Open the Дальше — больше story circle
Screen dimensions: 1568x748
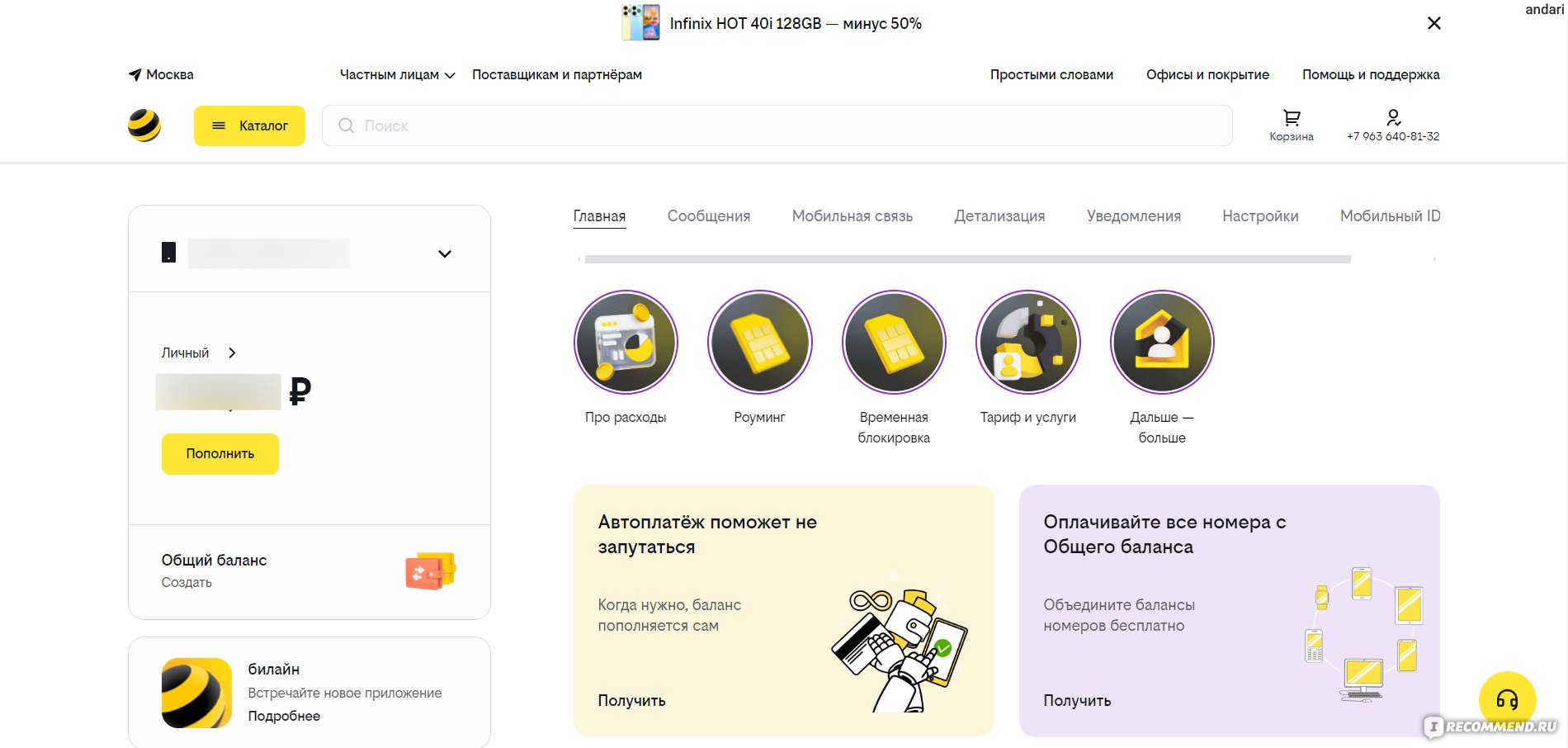pos(1162,342)
